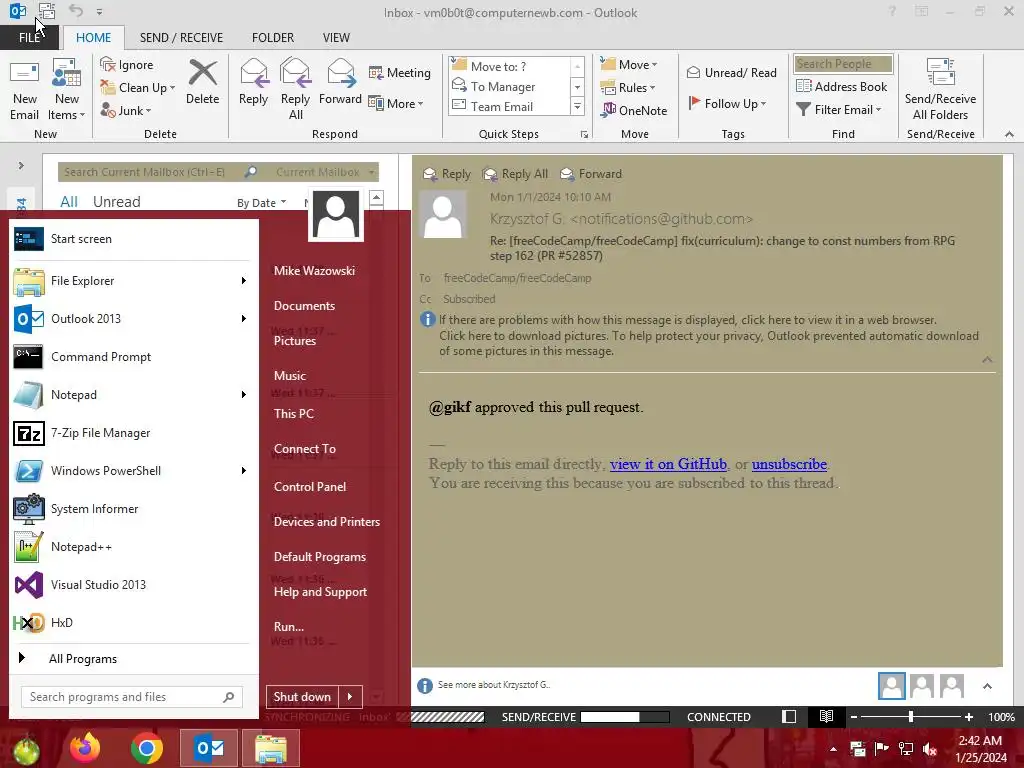The height and width of the screenshot is (768, 1024).
Task: Show Unread messages filter
Action: click(x=116, y=202)
